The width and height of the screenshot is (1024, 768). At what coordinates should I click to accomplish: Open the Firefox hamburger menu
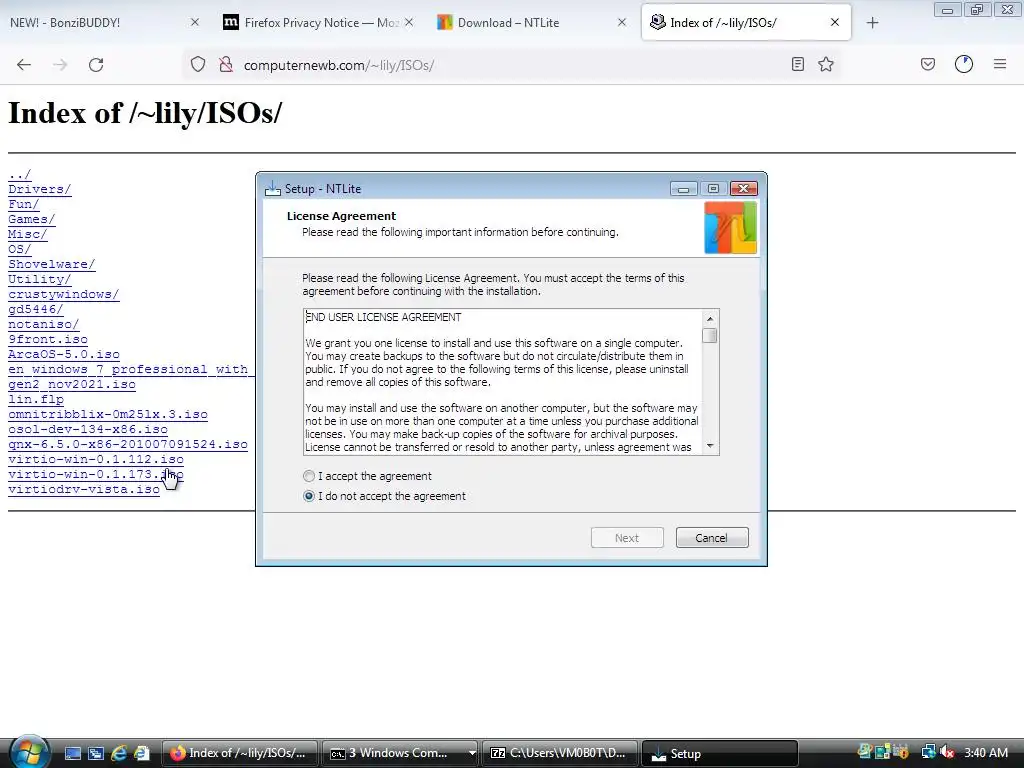coord(1000,64)
